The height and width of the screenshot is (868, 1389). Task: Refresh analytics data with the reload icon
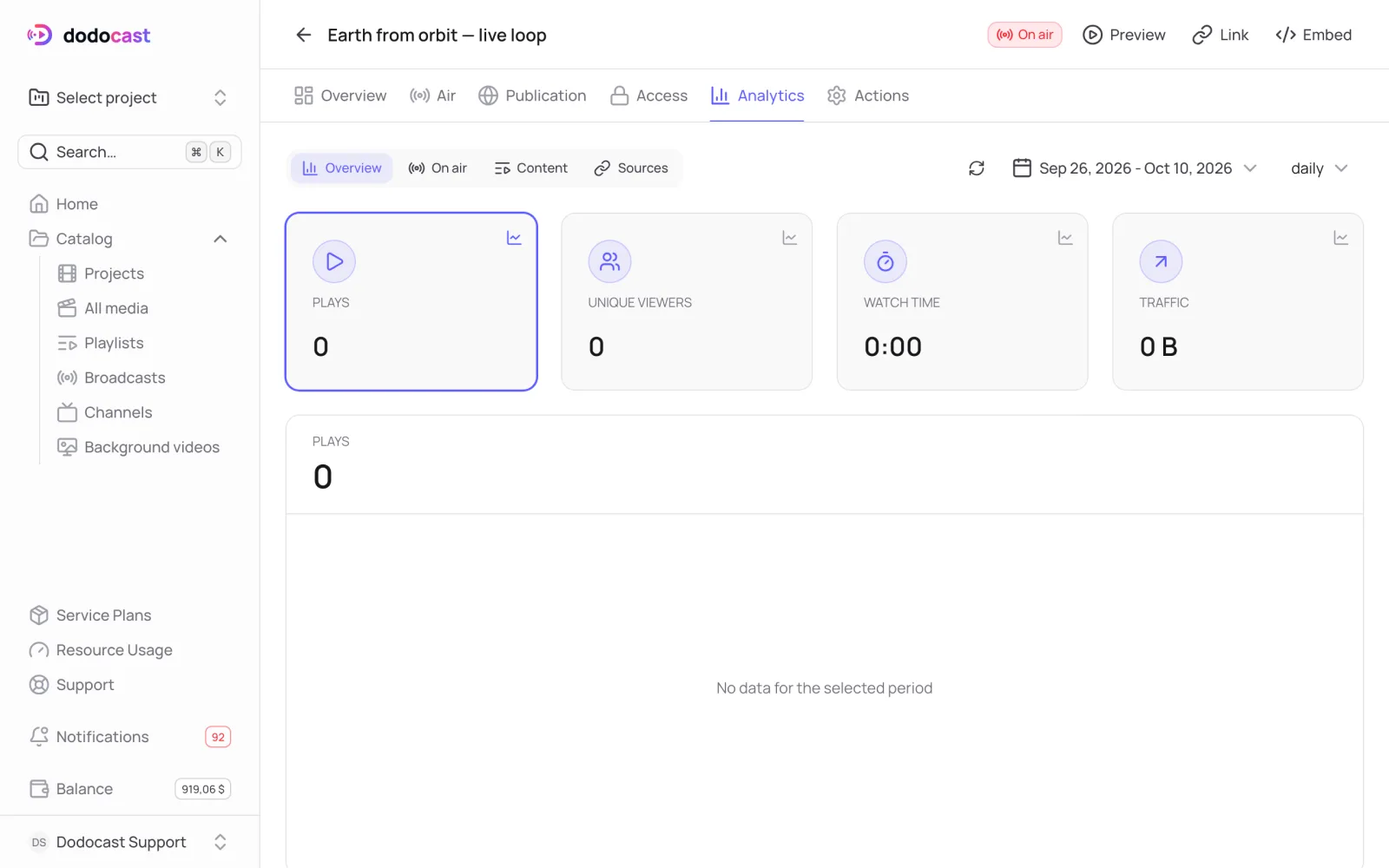[977, 168]
